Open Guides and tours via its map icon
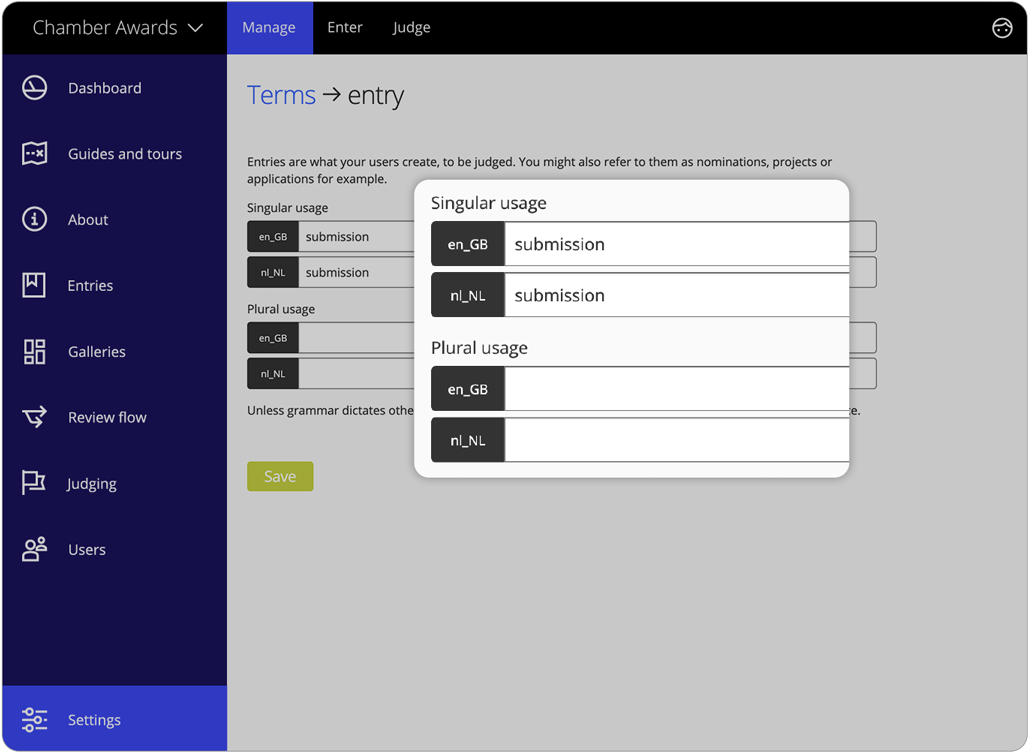Viewport: 1028px width, 755px height. tap(34, 153)
